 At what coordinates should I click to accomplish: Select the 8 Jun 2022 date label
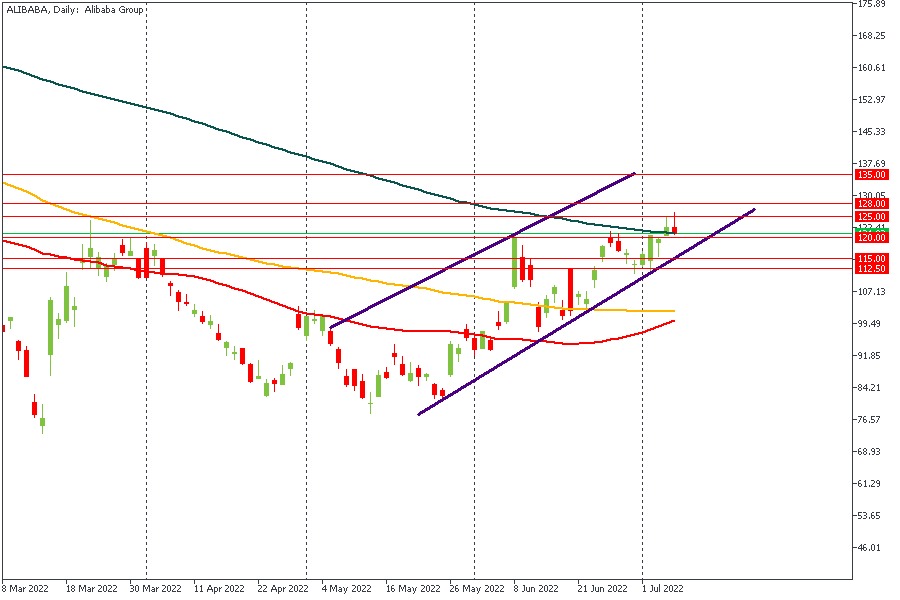tap(538, 590)
